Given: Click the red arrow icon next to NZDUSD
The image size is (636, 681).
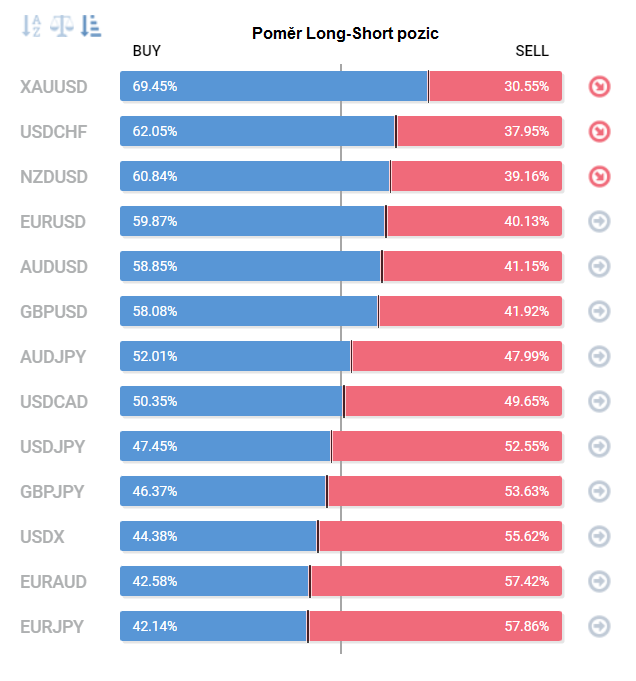Looking at the screenshot, I should coord(599,176).
